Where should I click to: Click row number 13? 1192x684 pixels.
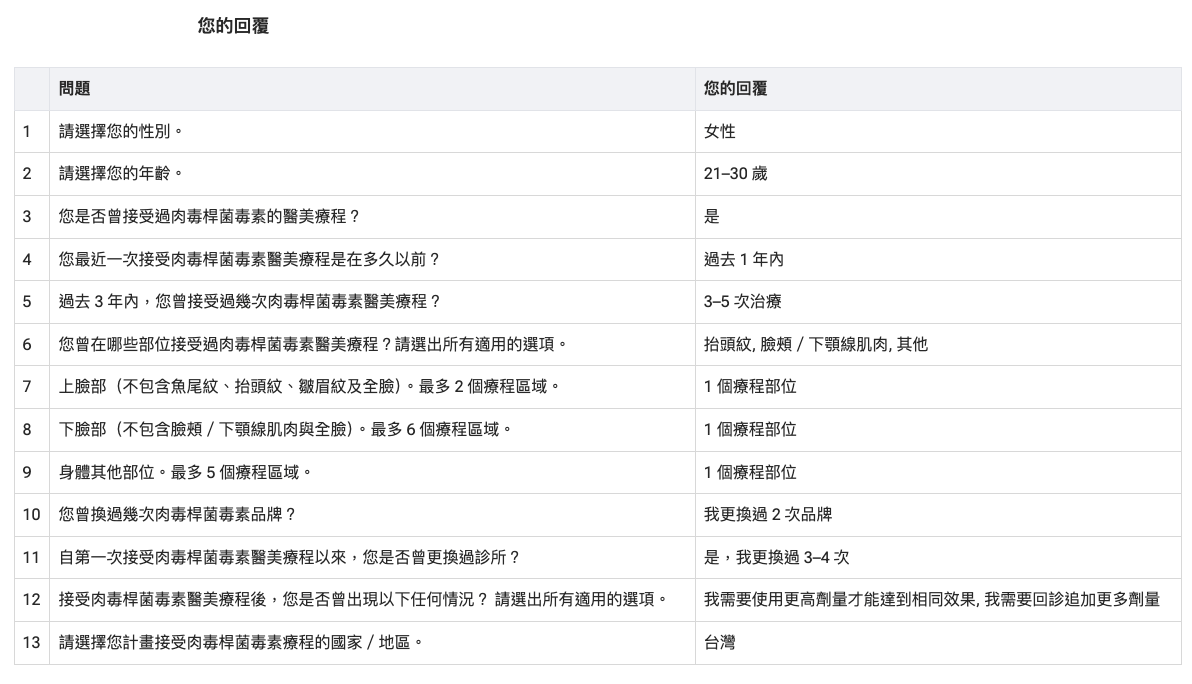(31, 642)
